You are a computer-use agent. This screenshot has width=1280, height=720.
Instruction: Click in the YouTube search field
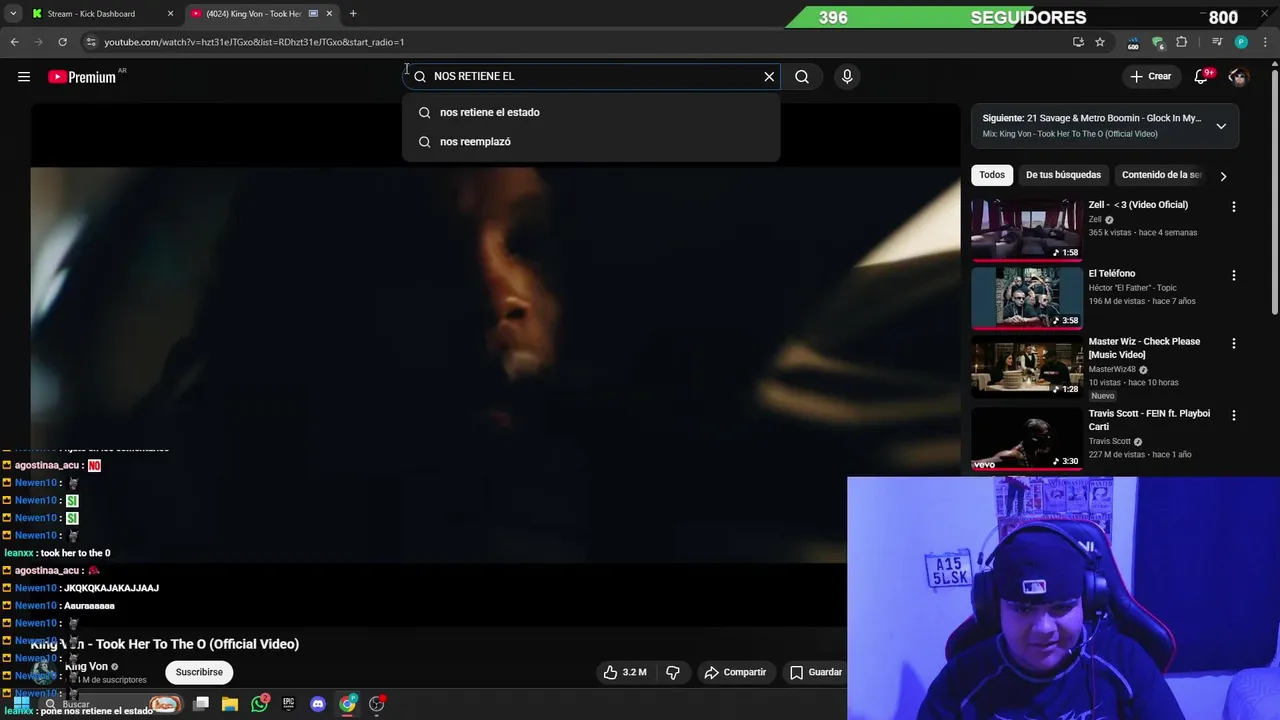(590, 77)
